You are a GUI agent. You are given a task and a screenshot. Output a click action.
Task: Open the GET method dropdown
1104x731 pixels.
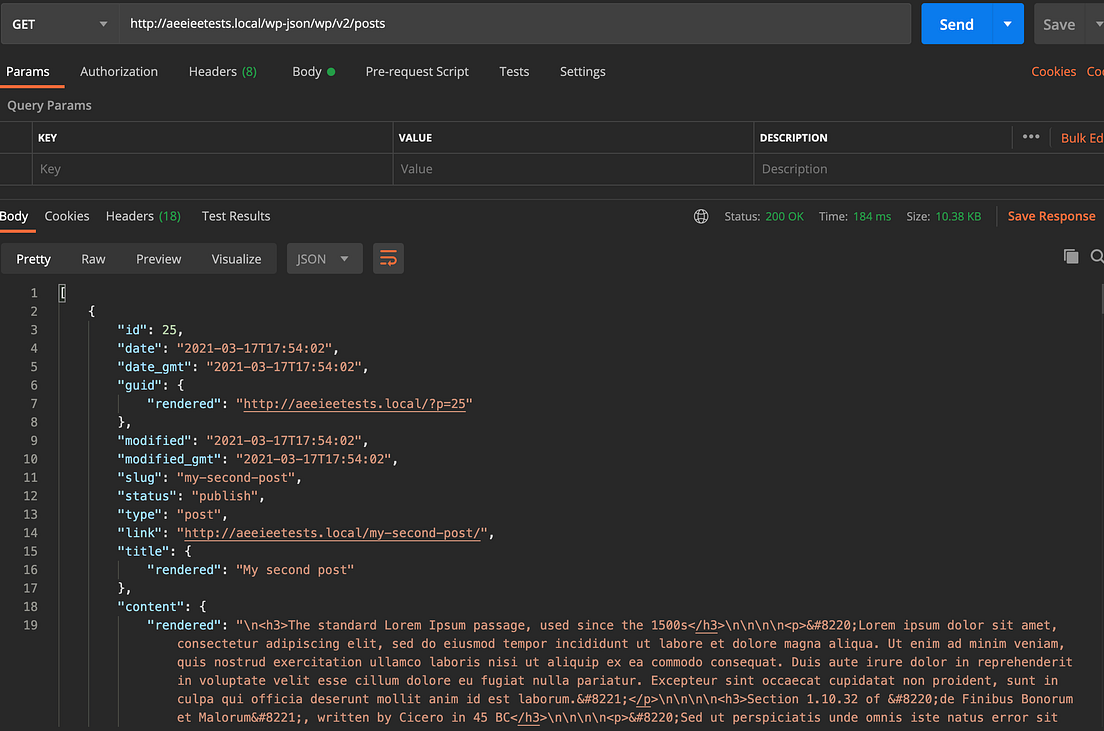click(x=59, y=24)
